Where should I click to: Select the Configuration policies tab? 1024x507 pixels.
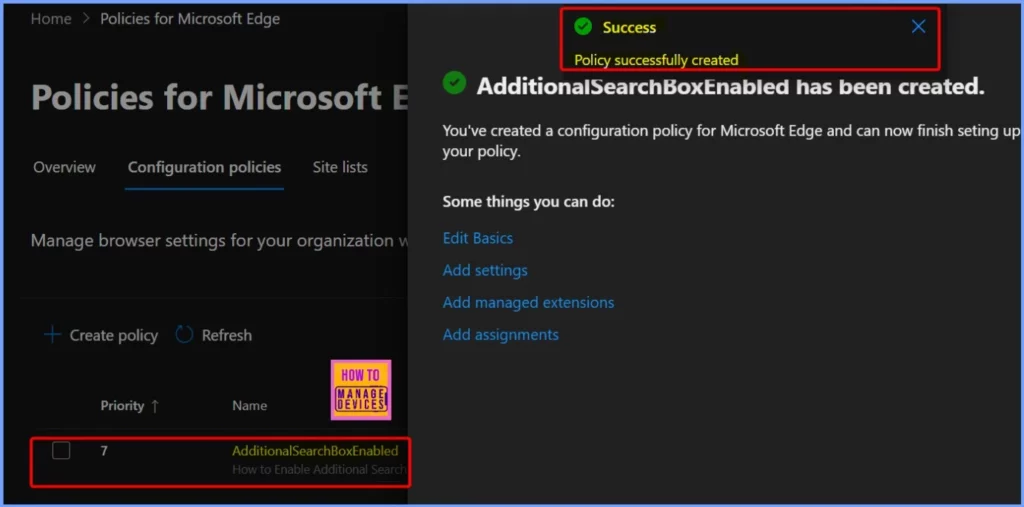coord(204,167)
